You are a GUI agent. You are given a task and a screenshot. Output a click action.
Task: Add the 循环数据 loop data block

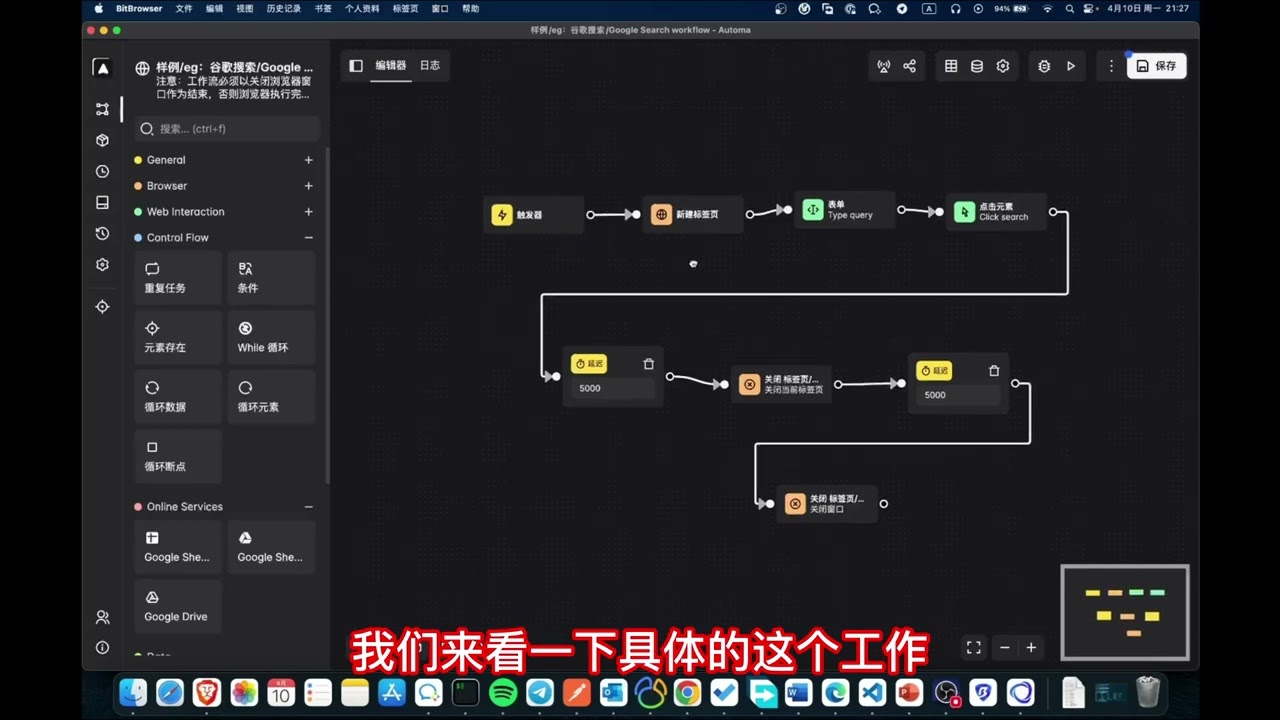tap(178, 397)
